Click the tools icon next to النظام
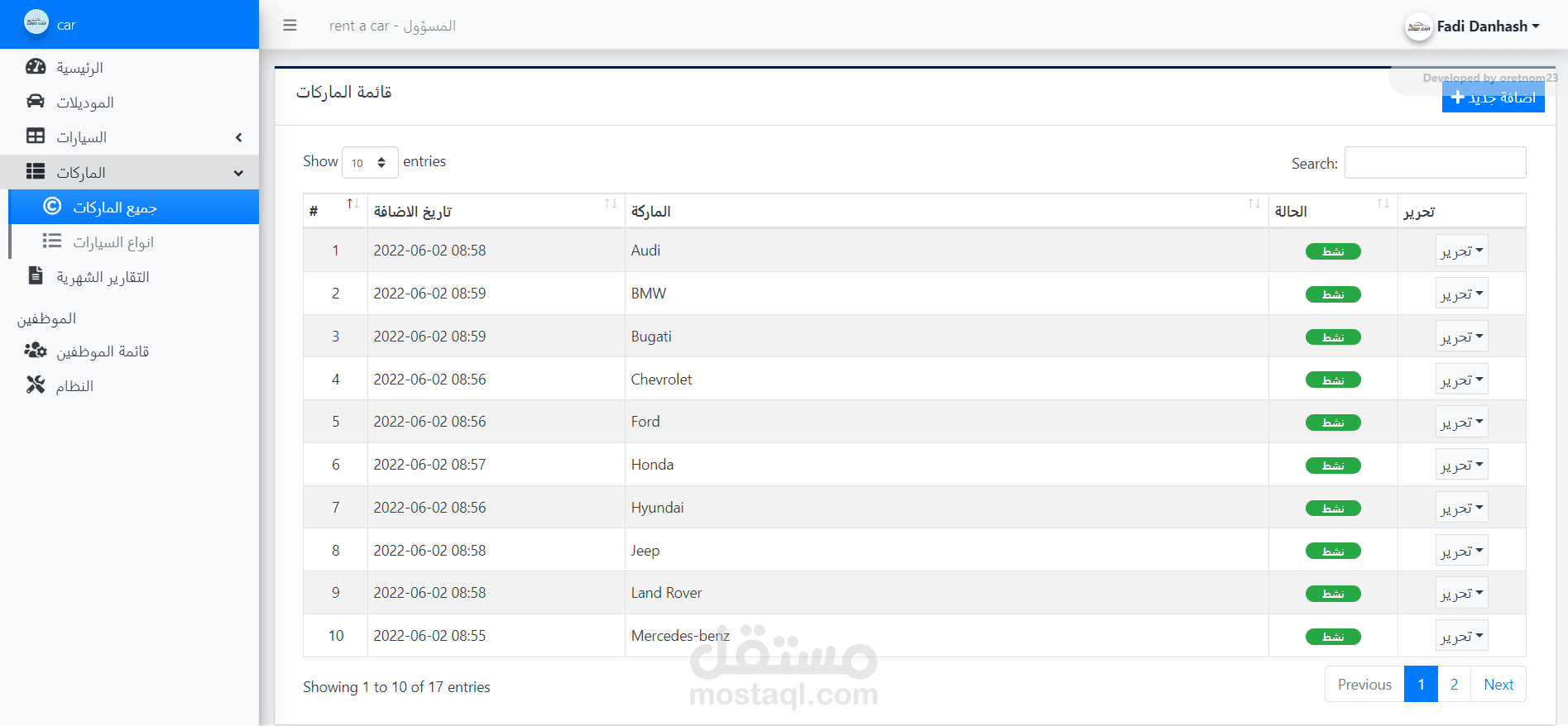Screen dimensions: 1568x726 (x=36, y=384)
